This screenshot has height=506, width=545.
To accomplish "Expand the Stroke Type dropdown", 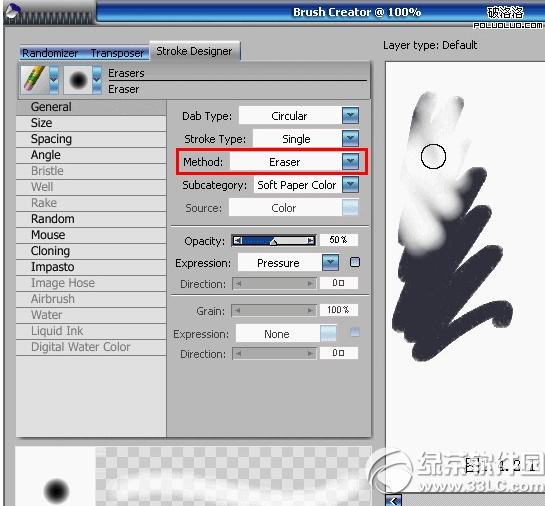I will [x=350, y=139].
